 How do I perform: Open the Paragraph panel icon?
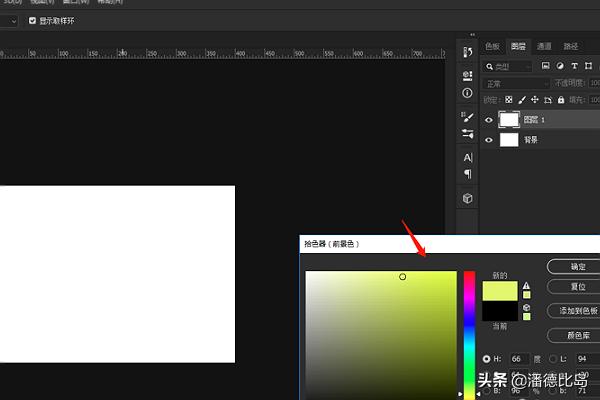coord(467,174)
